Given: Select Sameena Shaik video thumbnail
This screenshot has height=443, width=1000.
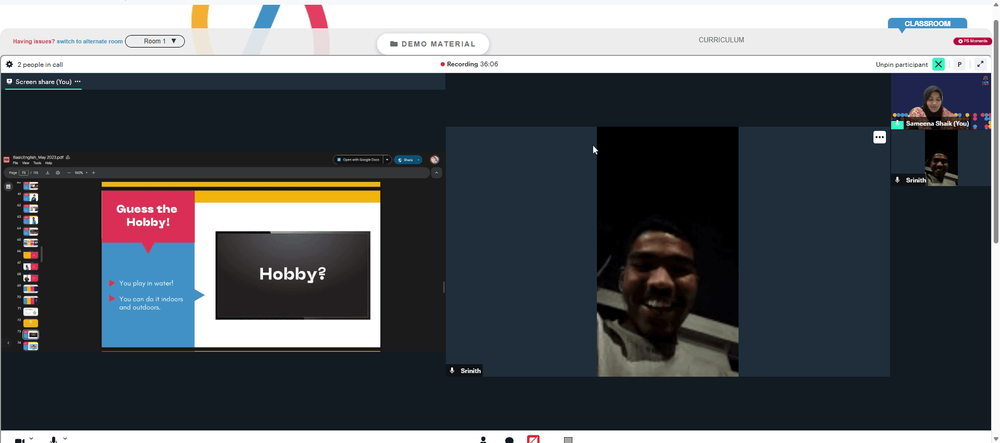Looking at the screenshot, I should [x=941, y=101].
